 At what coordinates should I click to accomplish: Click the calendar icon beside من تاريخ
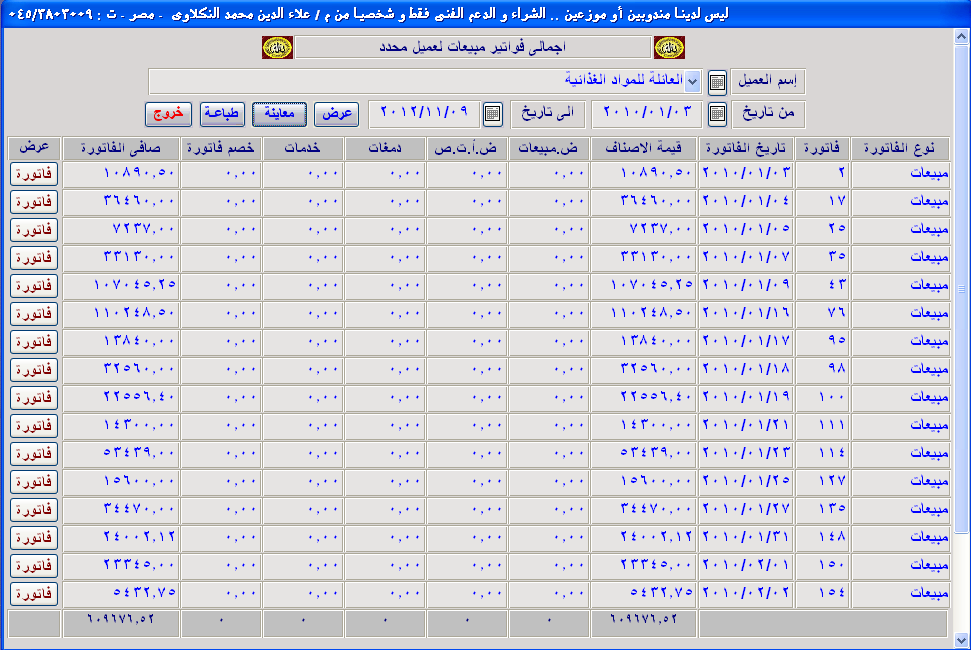[x=717, y=114]
